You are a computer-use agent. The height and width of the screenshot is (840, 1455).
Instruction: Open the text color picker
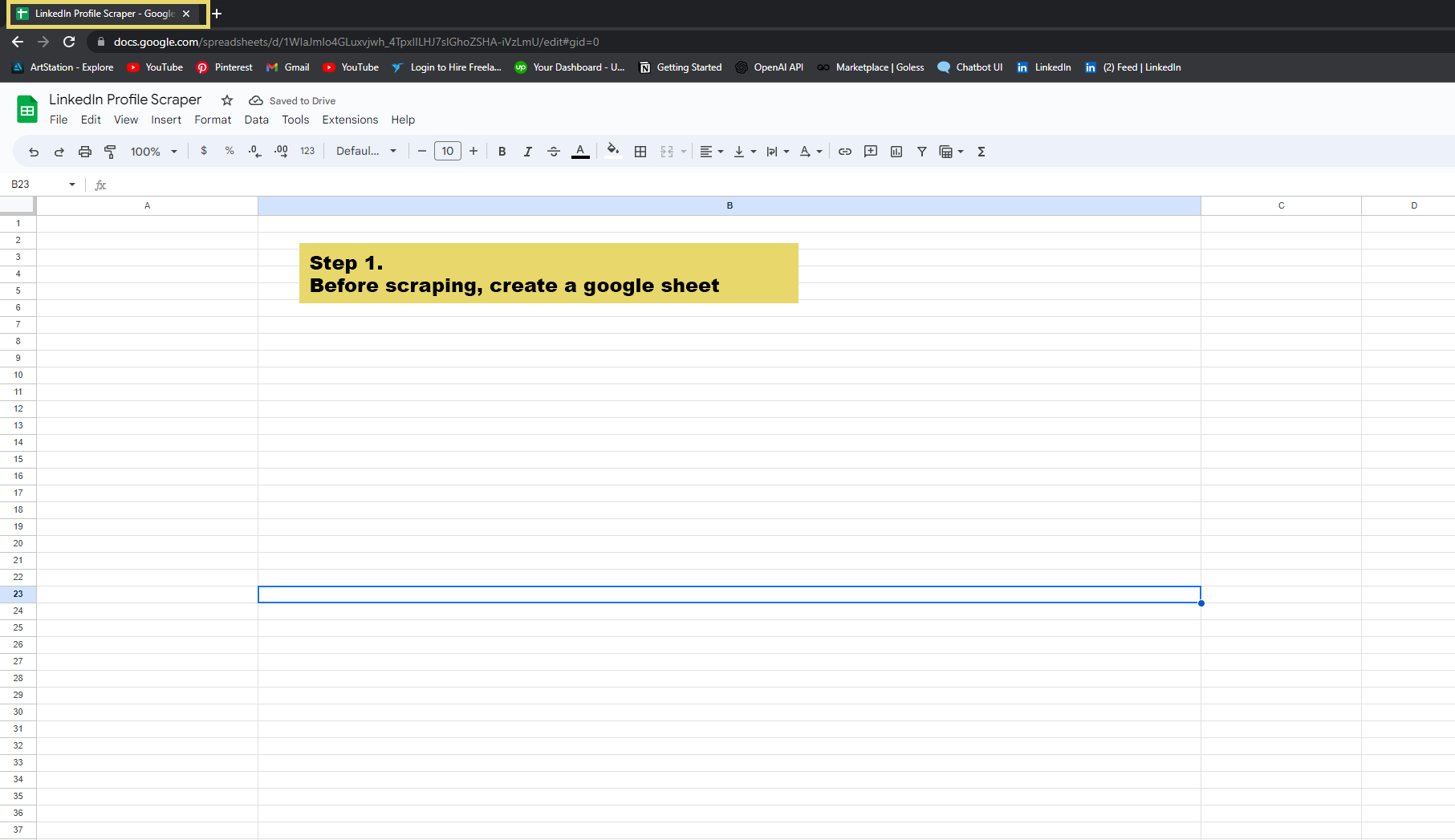(x=580, y=152)
